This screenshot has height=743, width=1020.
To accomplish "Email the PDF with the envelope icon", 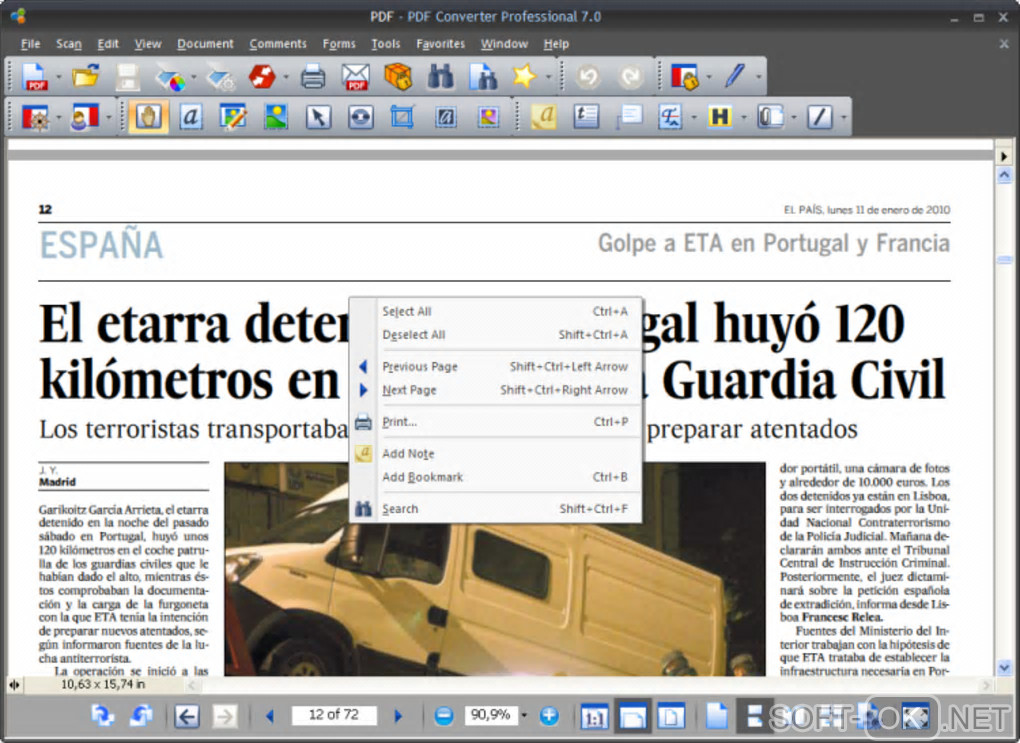I will (x=355, y=77).
